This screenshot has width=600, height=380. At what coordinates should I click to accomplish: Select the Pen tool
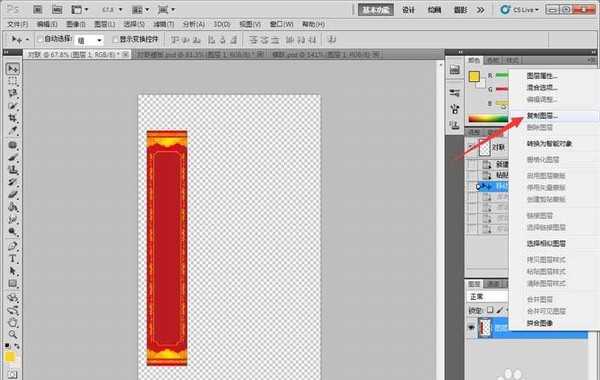13,246
